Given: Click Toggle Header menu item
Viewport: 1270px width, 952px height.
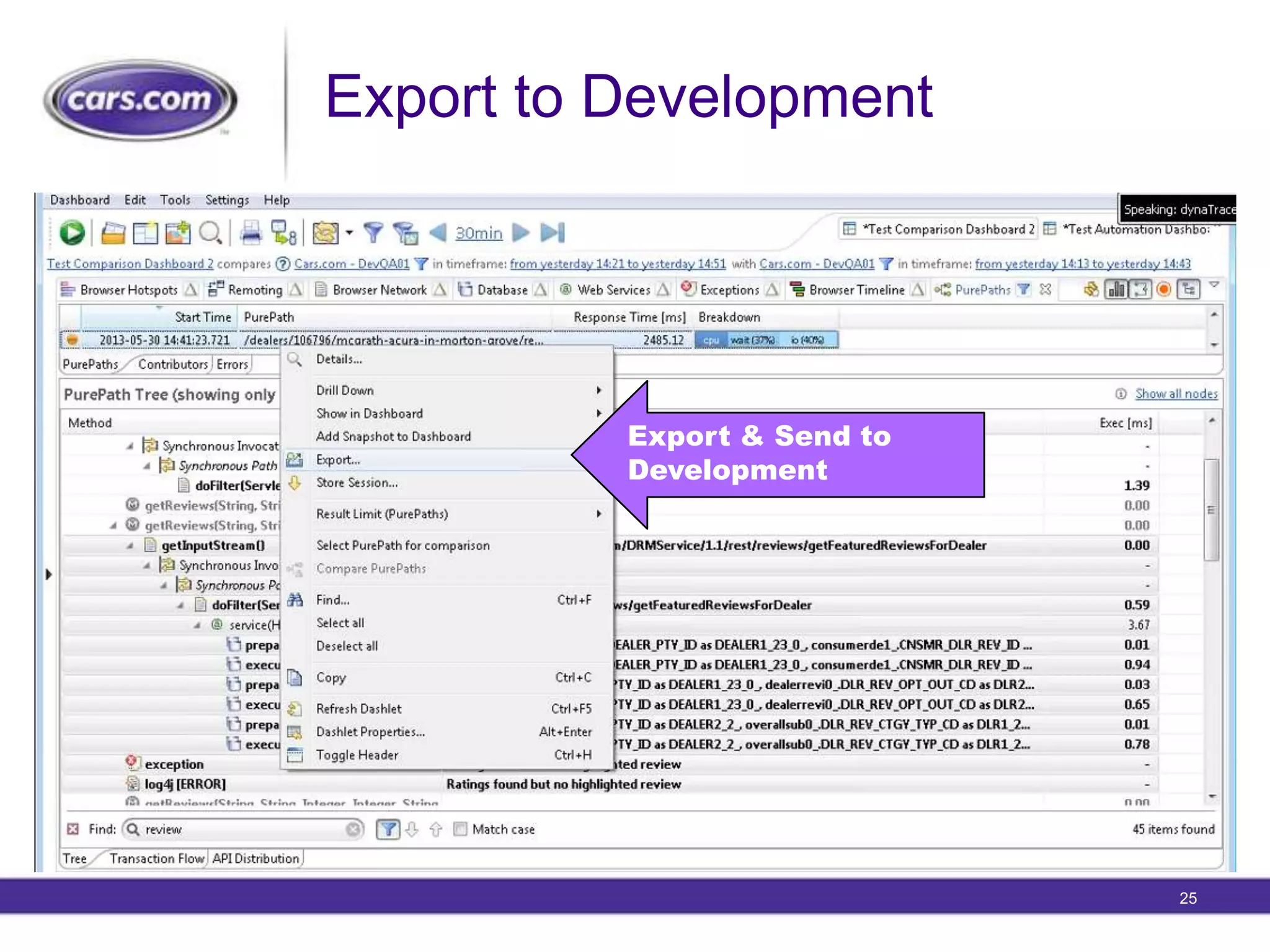Looking at the screenshot, I should click(446, 755).
